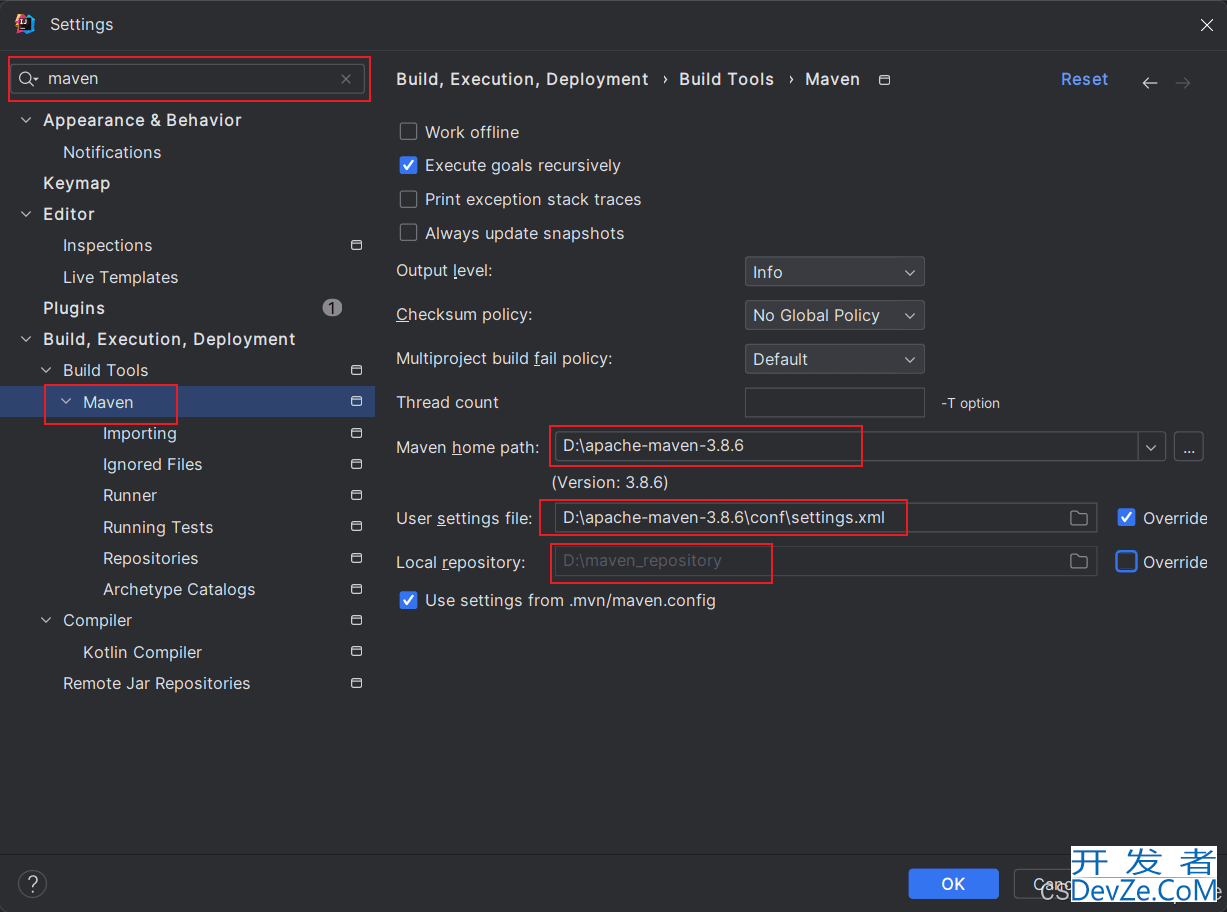Click project icon on the Build Tools row
This screenshot has width=1227, height=912.
pyautogui.click(x=356, y=370)
